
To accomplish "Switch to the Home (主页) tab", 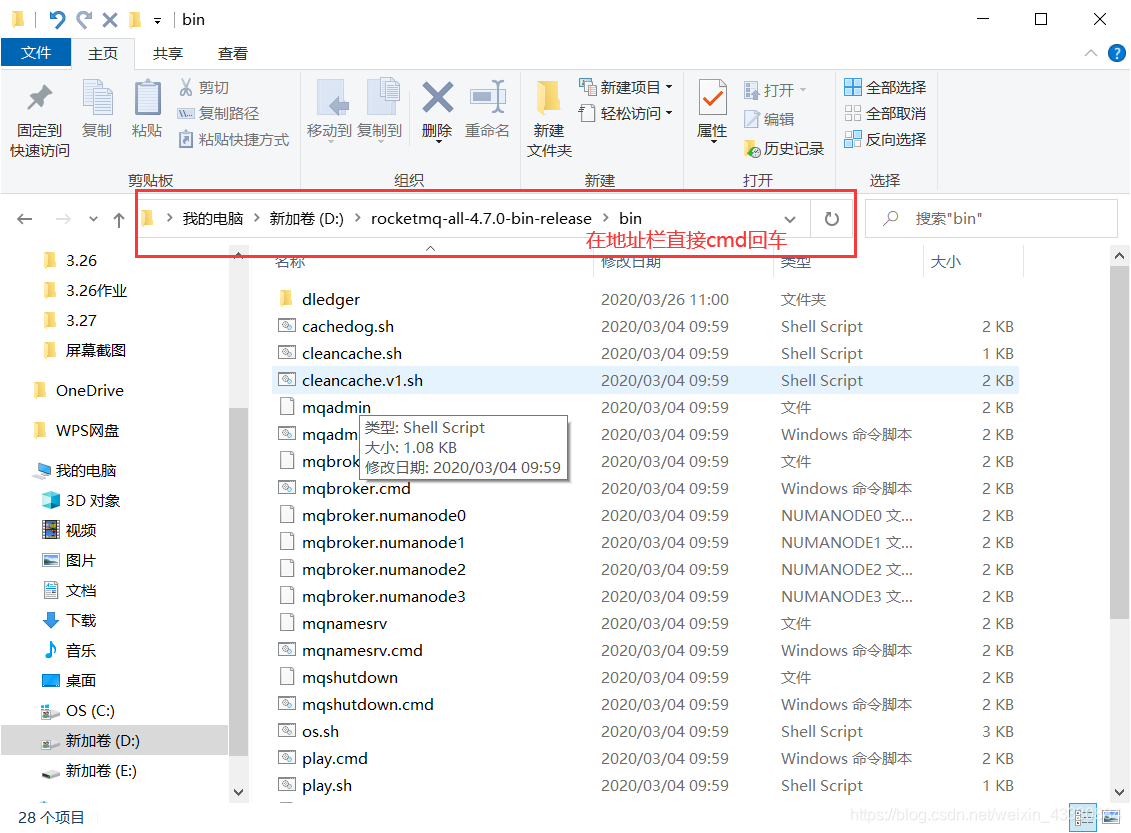I will point(103,53).
